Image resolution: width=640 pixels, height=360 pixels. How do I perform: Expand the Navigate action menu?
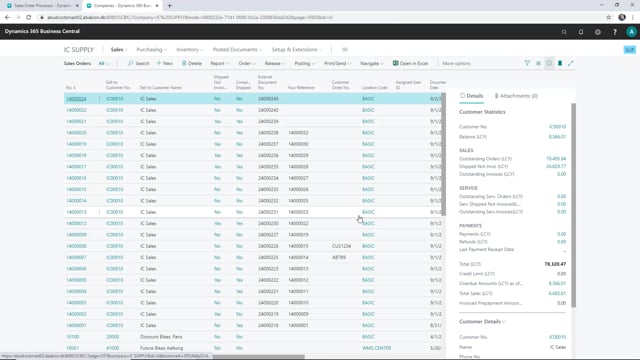tap(372, 63)
